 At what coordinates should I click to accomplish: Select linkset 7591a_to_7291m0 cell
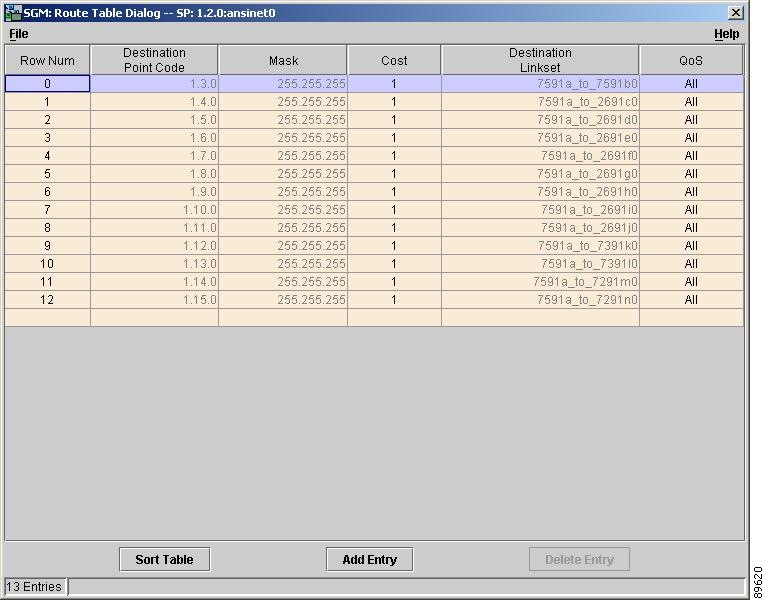pyautogui.click(x=540, y=282)
